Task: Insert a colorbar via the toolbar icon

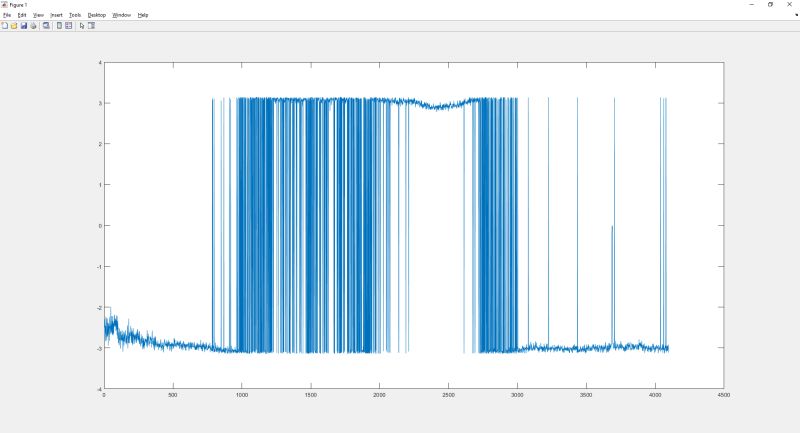Action: (59, 26)
